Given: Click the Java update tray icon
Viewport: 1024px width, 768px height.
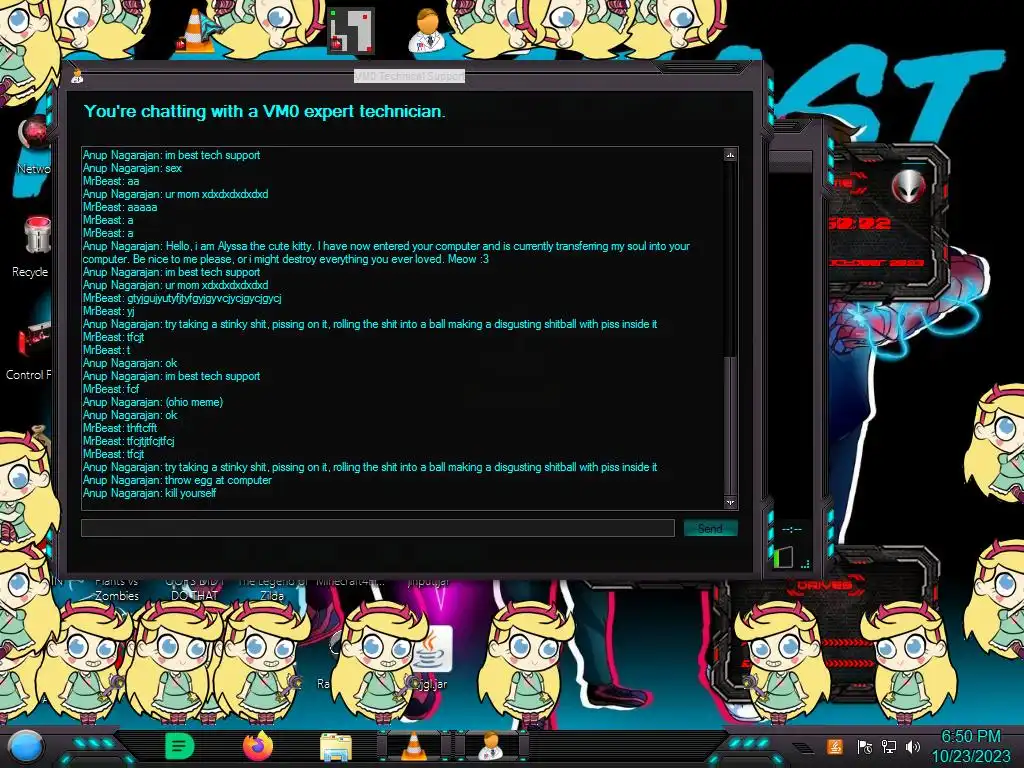Looking at the screenshot, I should [x=835, y=746].
